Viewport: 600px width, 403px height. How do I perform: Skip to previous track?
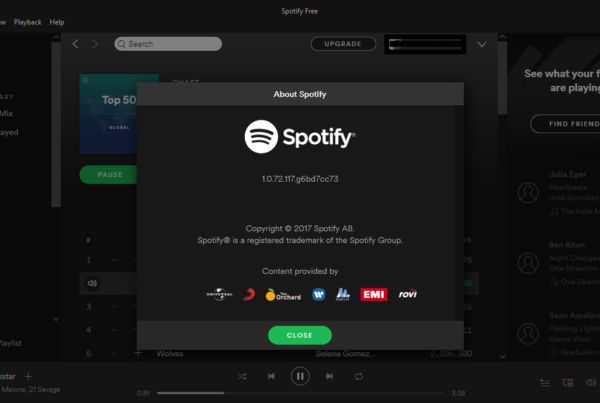point(271,376)
